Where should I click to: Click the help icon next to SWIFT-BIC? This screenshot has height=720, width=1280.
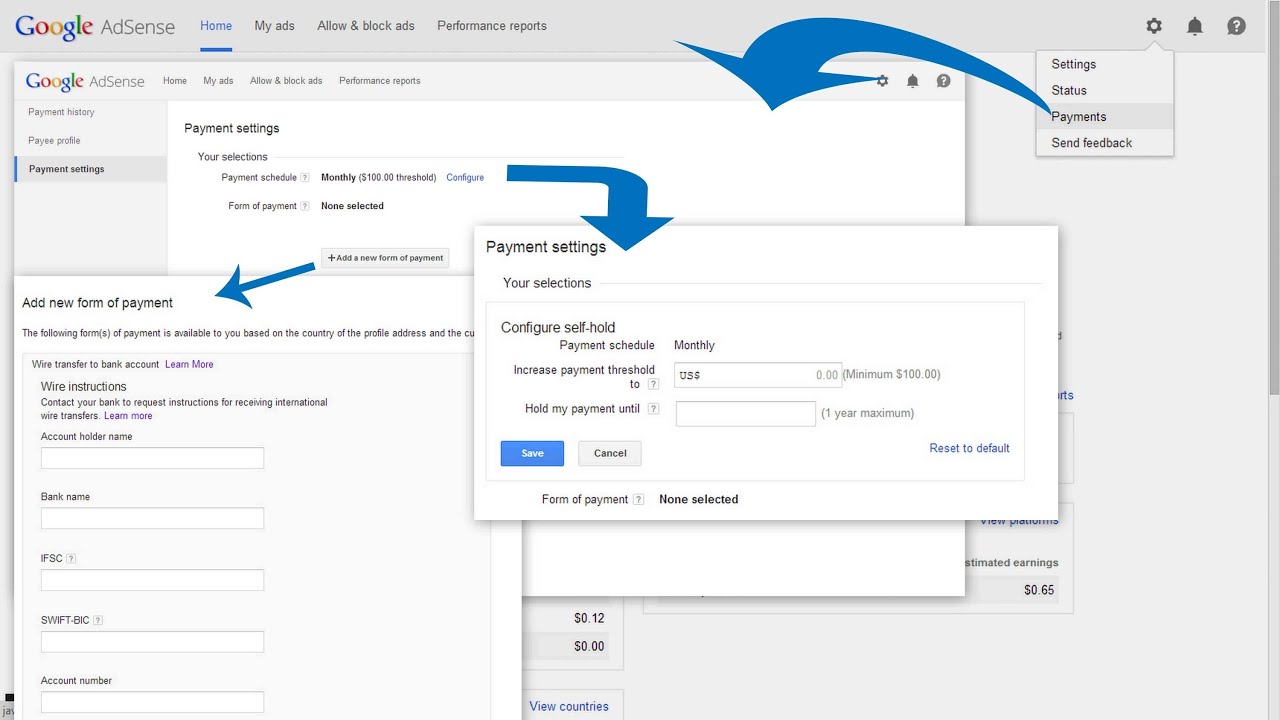pos(97,620)
